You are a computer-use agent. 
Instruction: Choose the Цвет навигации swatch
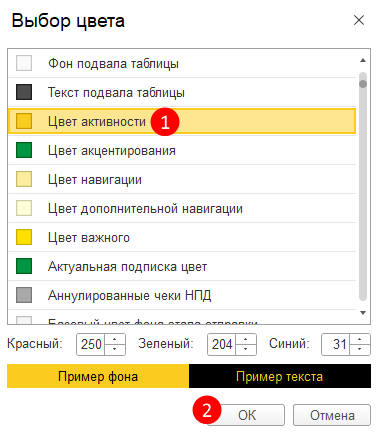(x=24, y=179)
